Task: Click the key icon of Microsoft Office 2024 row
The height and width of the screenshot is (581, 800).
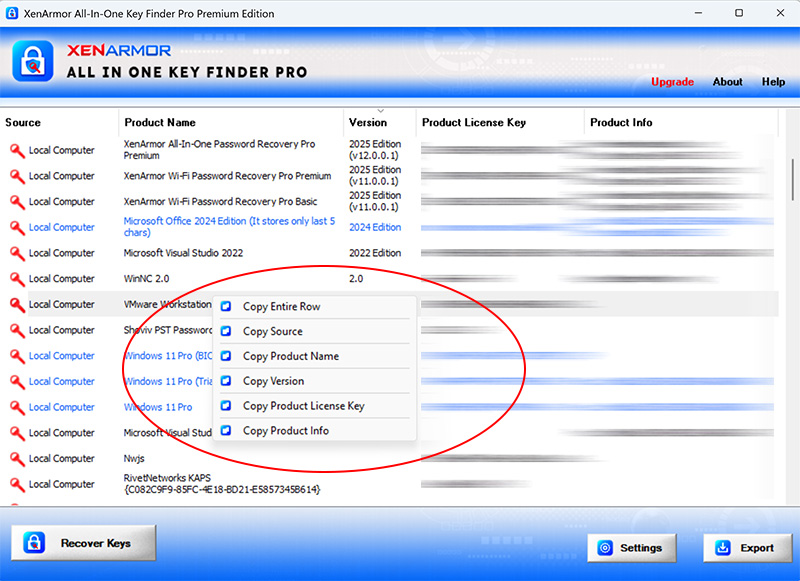Action: coord(17,227)
